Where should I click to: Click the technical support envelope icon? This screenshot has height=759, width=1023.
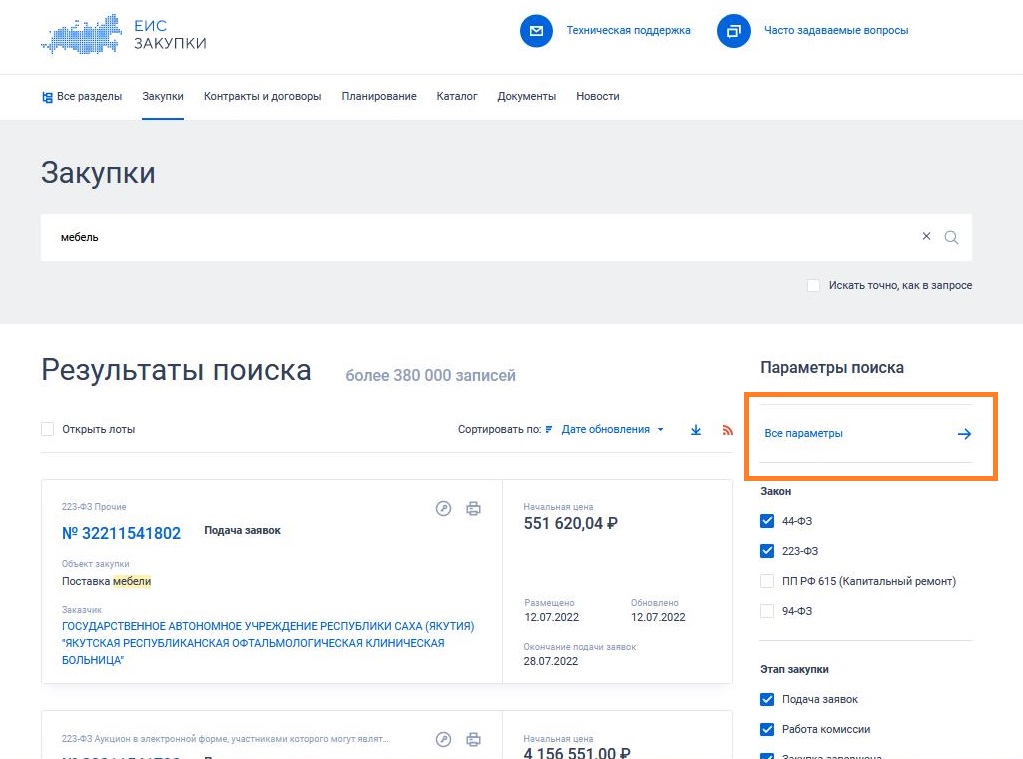pyautogui.click(x=536, y=31)
